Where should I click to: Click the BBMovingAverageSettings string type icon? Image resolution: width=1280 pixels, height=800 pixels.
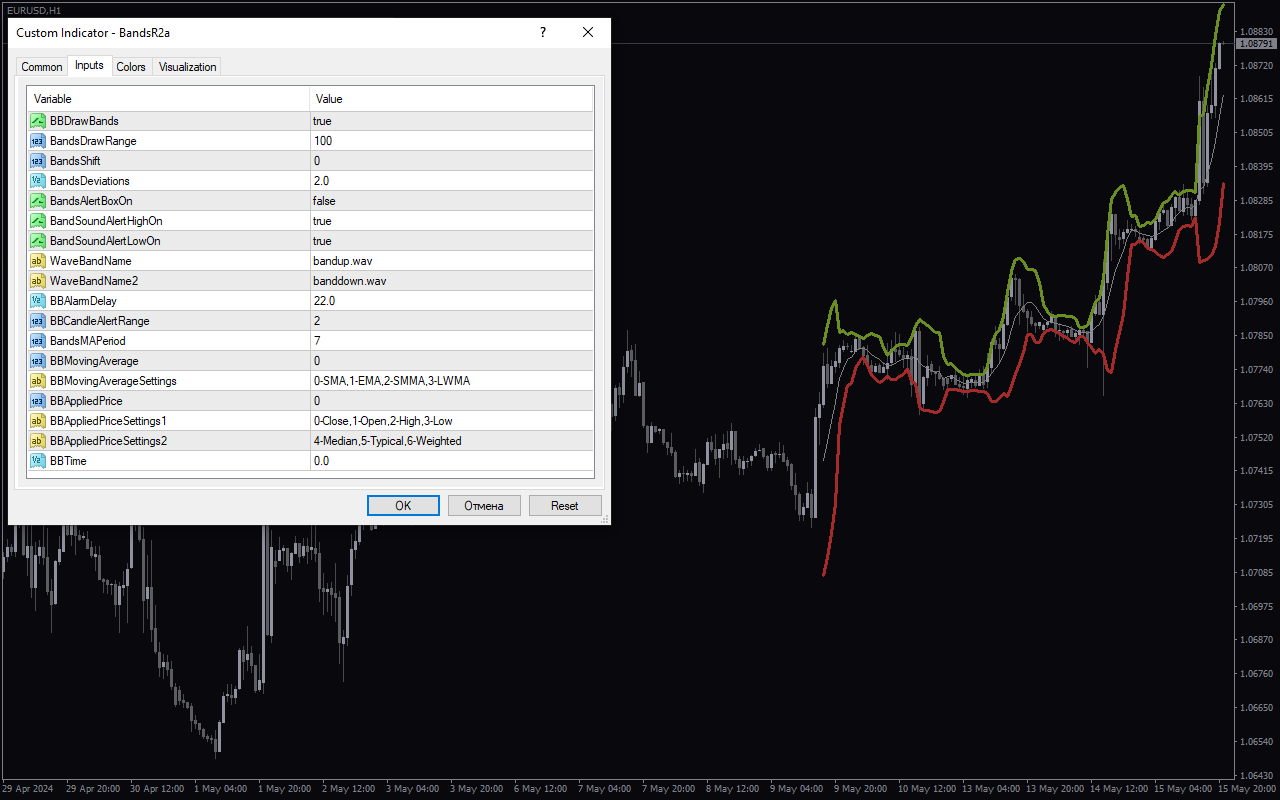point(38,381)
